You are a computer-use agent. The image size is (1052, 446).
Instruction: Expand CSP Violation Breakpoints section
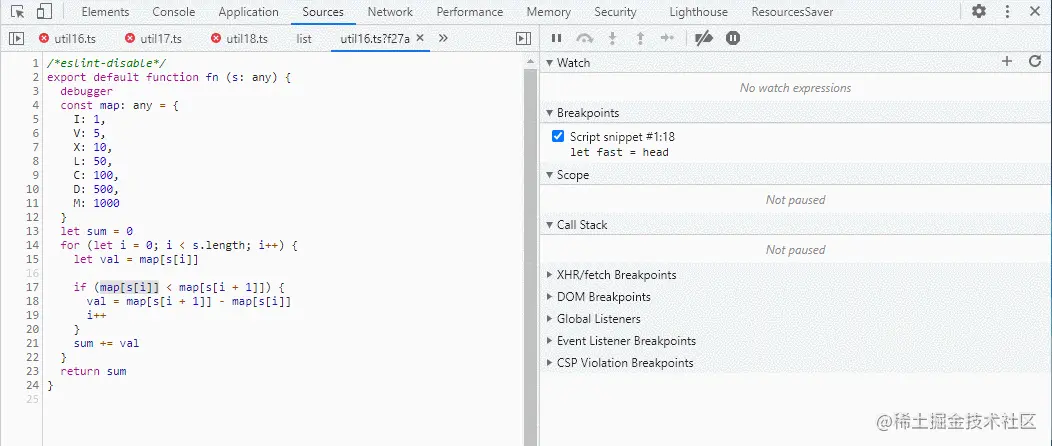point(549,363)
